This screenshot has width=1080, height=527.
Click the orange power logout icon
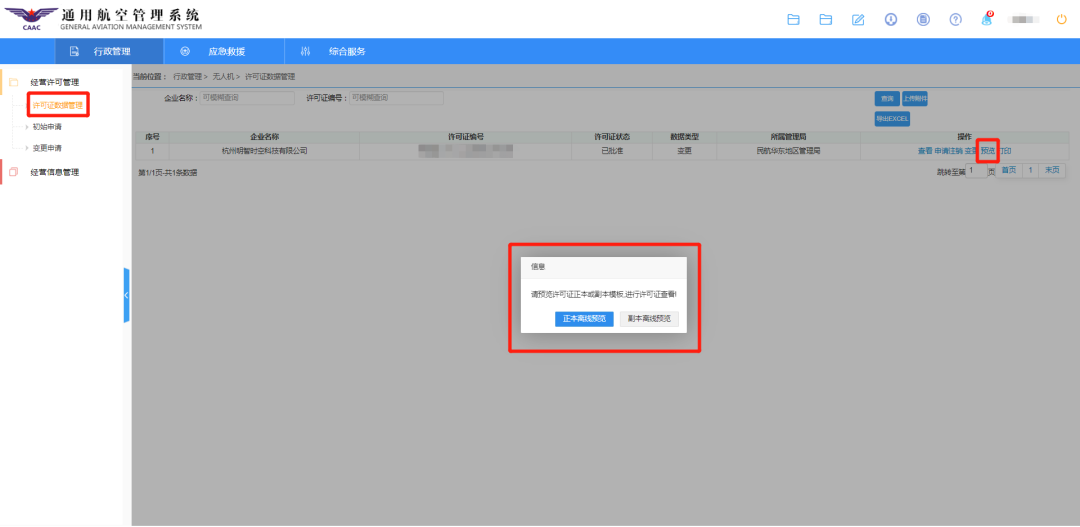pyautogui.click(x=1061, y=19)
